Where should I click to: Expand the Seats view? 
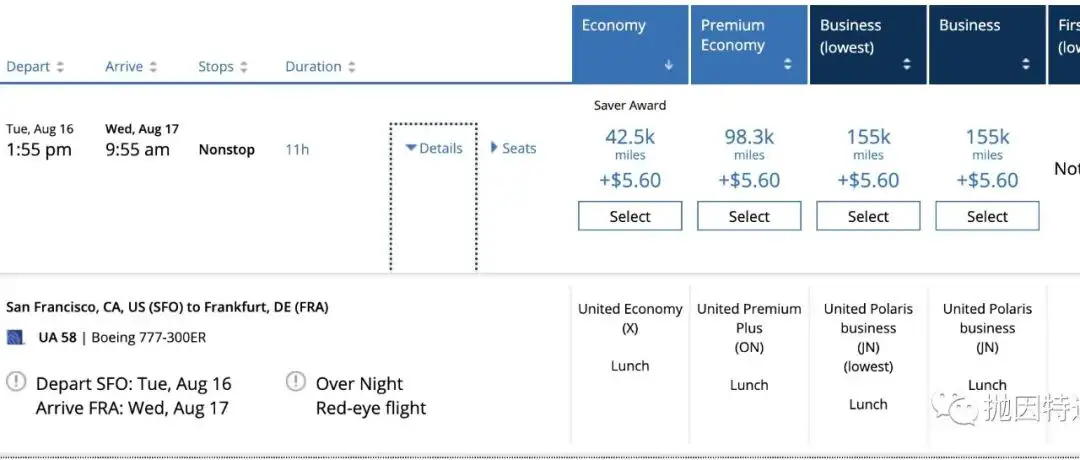click(514, 149)
